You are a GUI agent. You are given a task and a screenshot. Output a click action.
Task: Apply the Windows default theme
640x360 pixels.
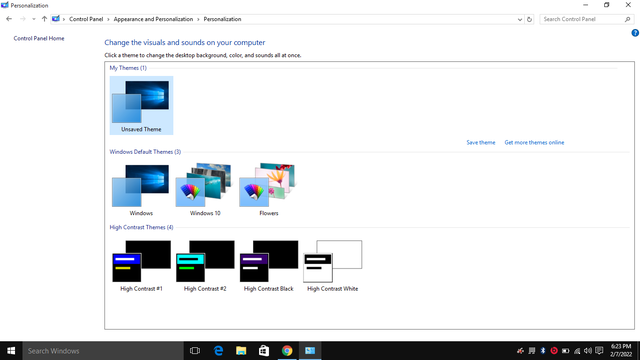141,190
